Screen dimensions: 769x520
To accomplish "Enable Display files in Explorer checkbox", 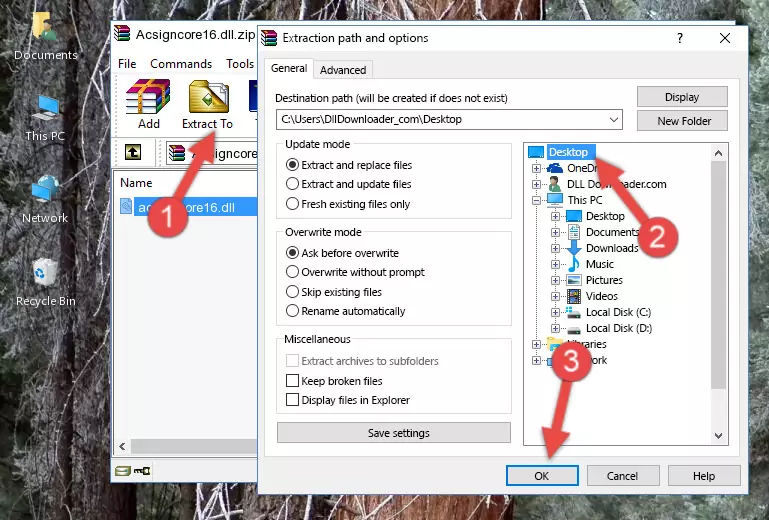I will 292,400.
